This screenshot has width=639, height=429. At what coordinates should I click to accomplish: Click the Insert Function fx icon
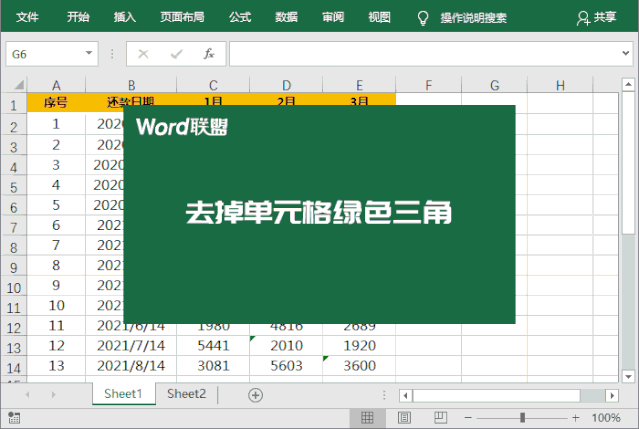pos(208,54)
